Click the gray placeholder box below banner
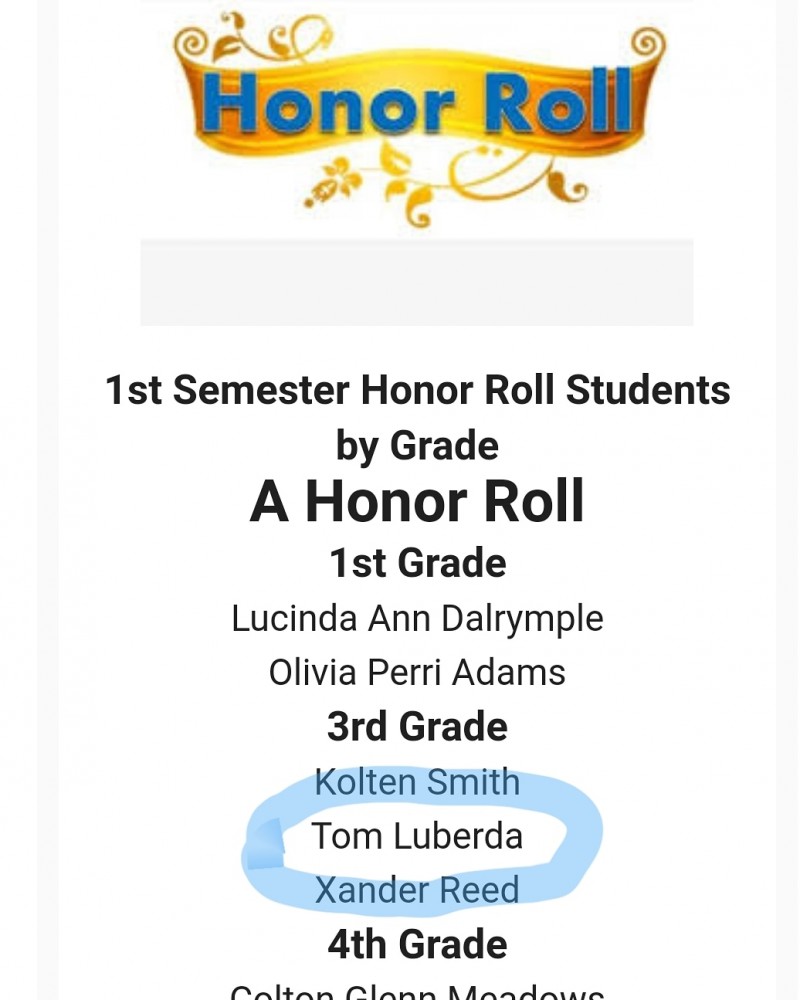The width and height of the screenshot is (800, 1000). click(417, 283)
